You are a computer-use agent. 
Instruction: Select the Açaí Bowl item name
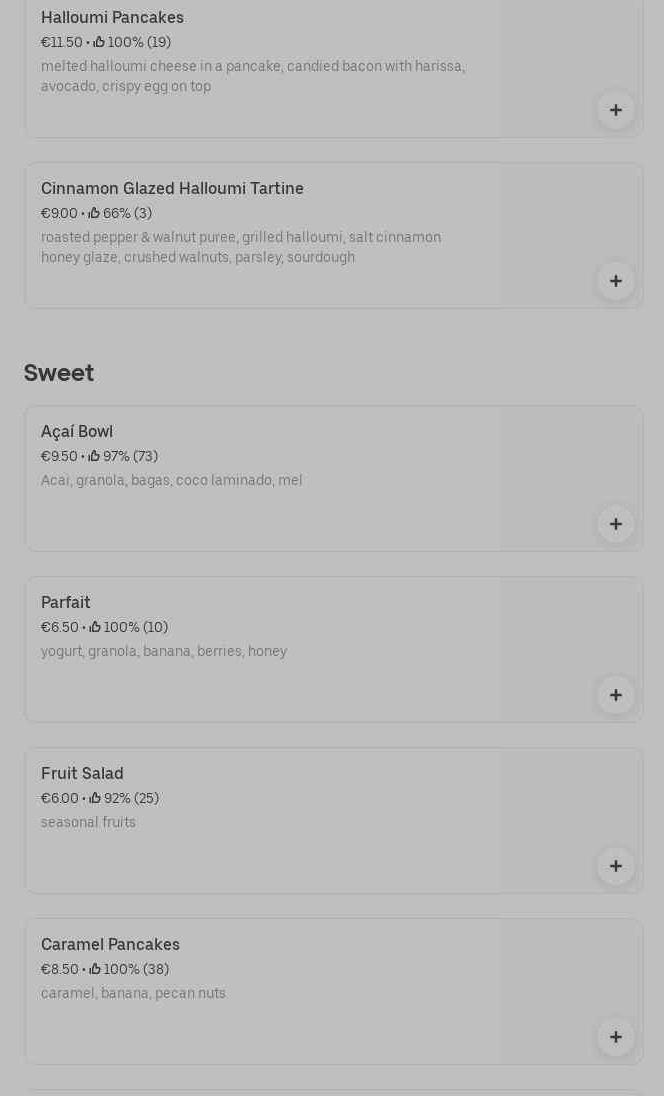coord(77,432)
